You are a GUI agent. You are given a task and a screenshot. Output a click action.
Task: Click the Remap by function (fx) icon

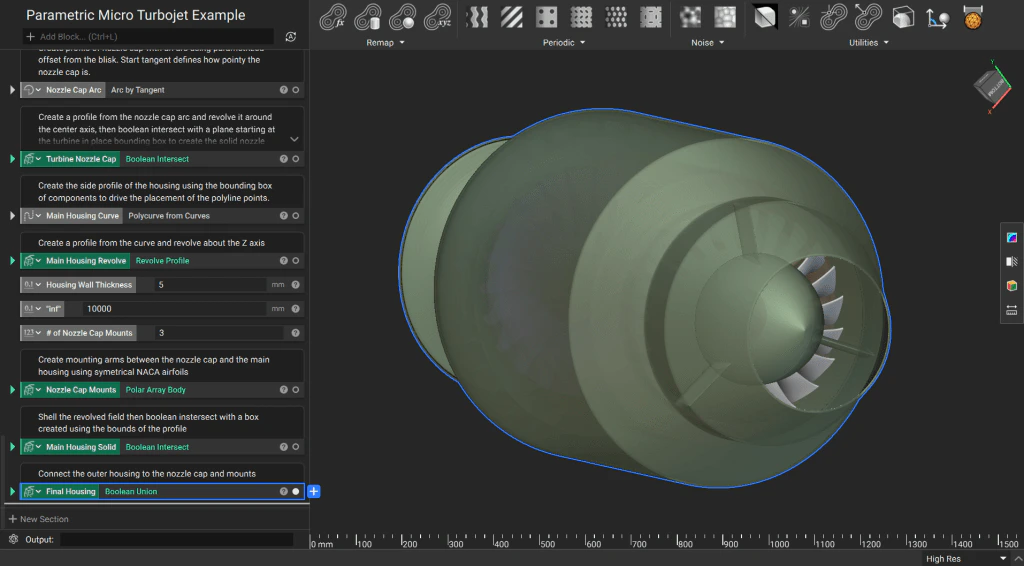(x=333, y=17)
